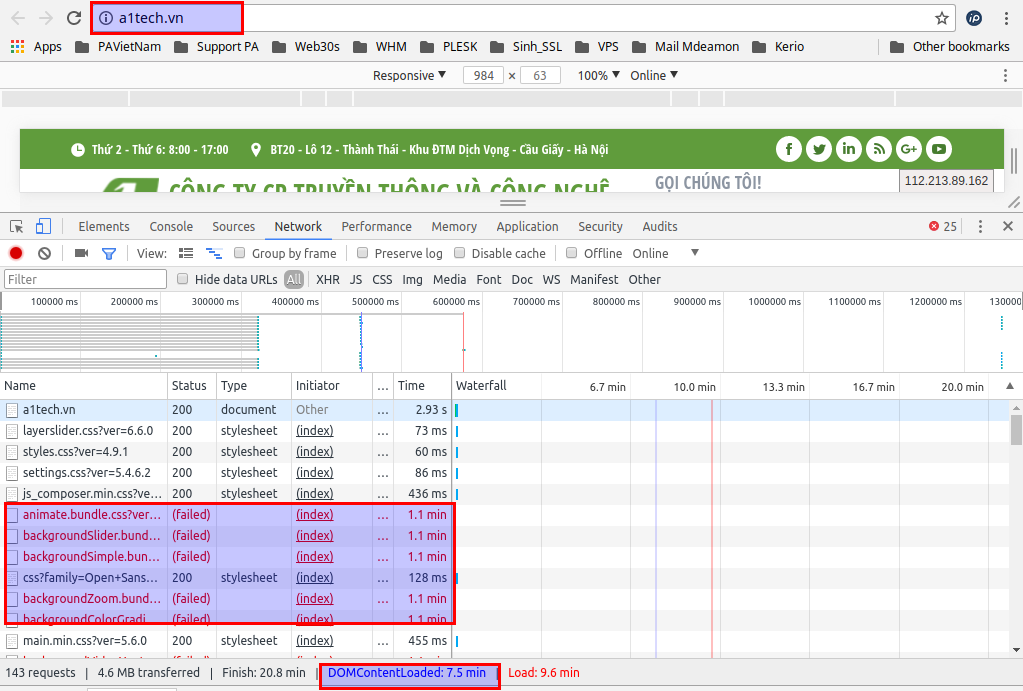Toggle the device toolbar icon
This screenshot has width=1023, height=691.
pyautogui.click(x=43, y=226)
